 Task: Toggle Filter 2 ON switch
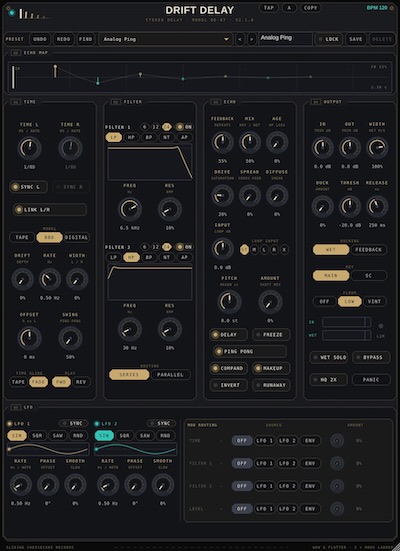point(184,247)
